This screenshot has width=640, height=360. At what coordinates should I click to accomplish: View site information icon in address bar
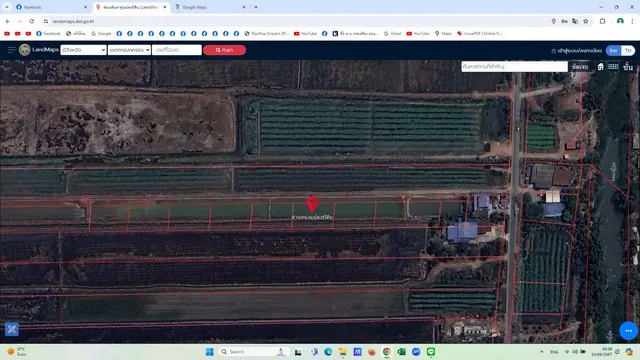coord(46,21)
